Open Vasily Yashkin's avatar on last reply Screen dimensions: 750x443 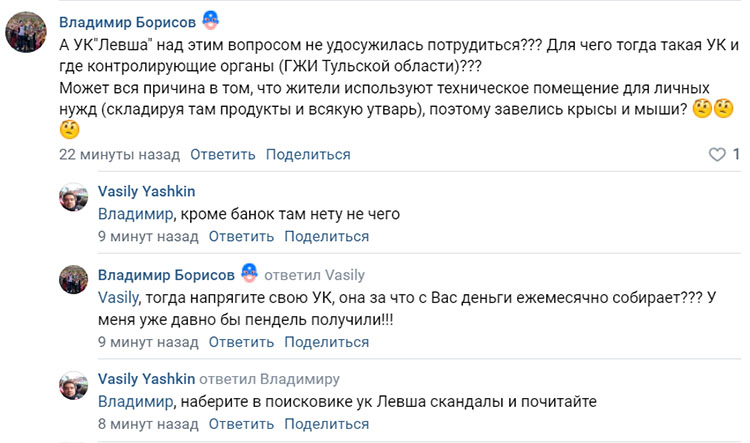pyautogui.click(x=76, y=389)
